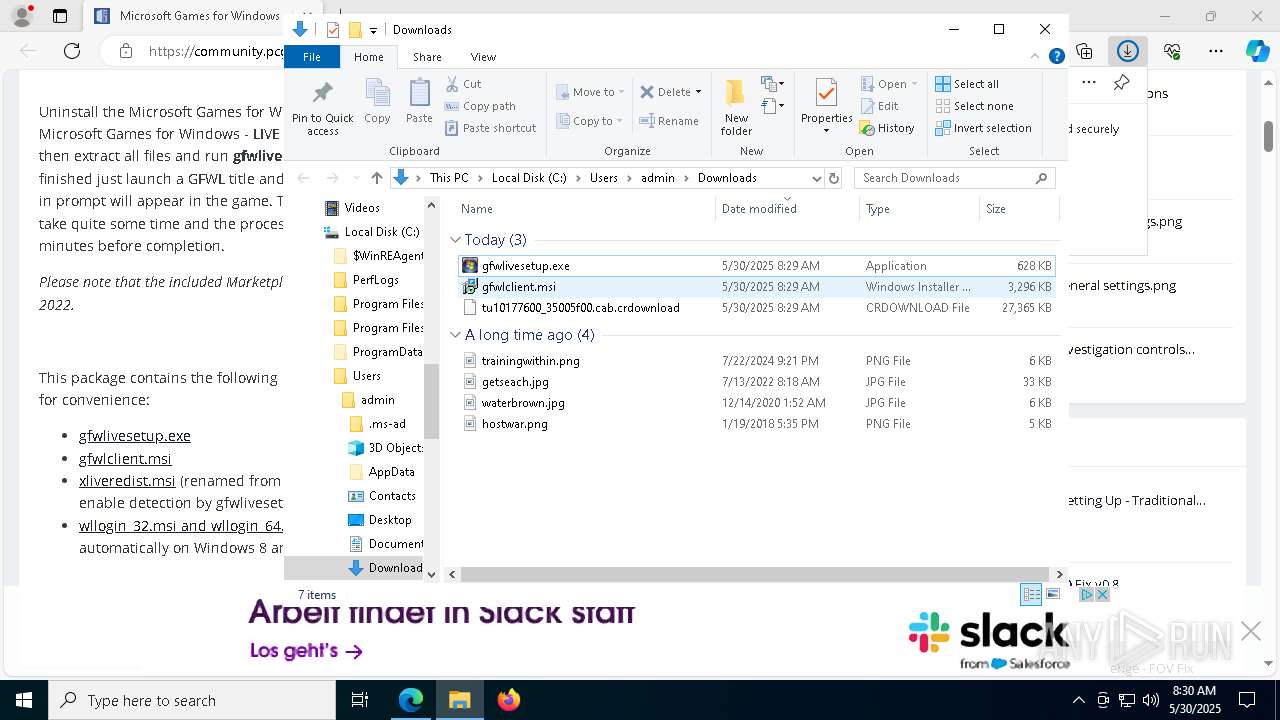The image size is (1280, 720).
Task: Click Pin to Quick access icon
Action: click(x=322, y=108)
